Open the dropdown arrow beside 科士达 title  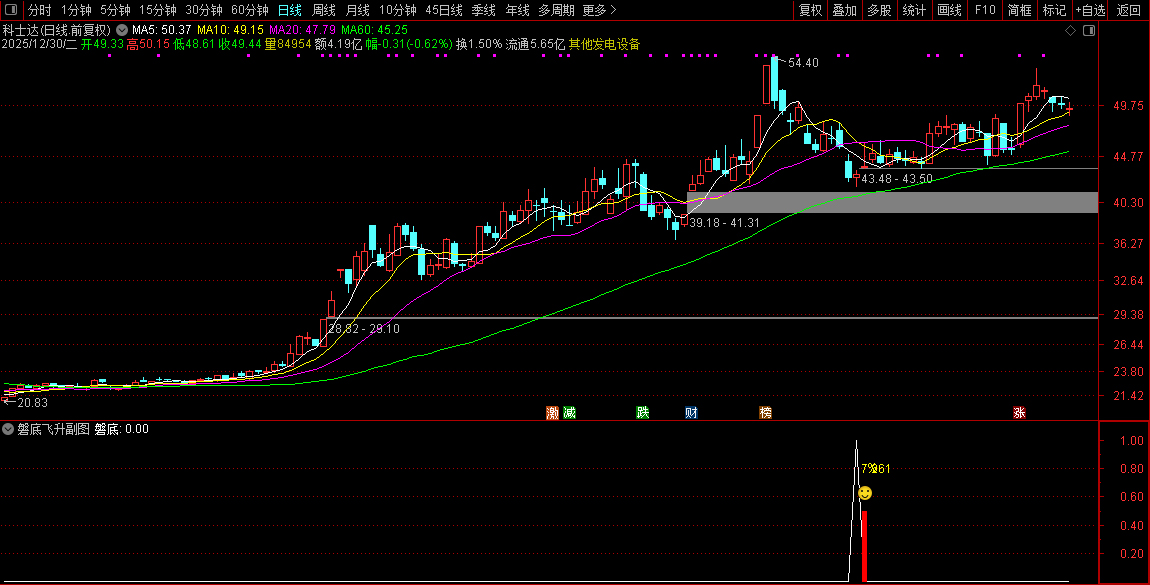tap(122, 30)
